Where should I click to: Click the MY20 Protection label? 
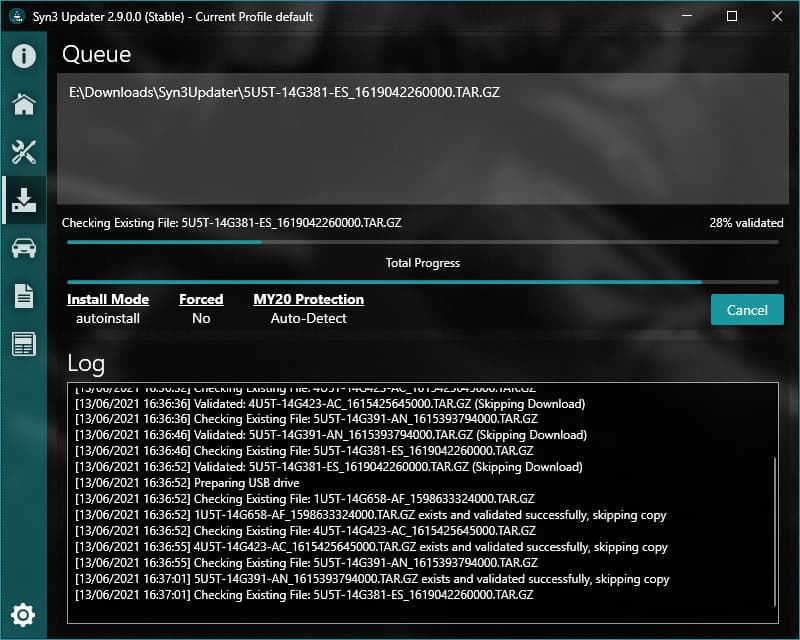click(x=309, y=299)
